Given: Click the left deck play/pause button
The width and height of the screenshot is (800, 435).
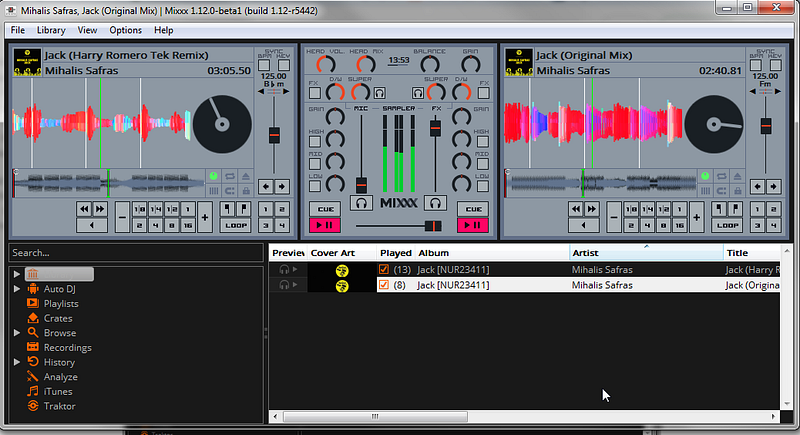Looking at the screenshot, I should [324, 225].
